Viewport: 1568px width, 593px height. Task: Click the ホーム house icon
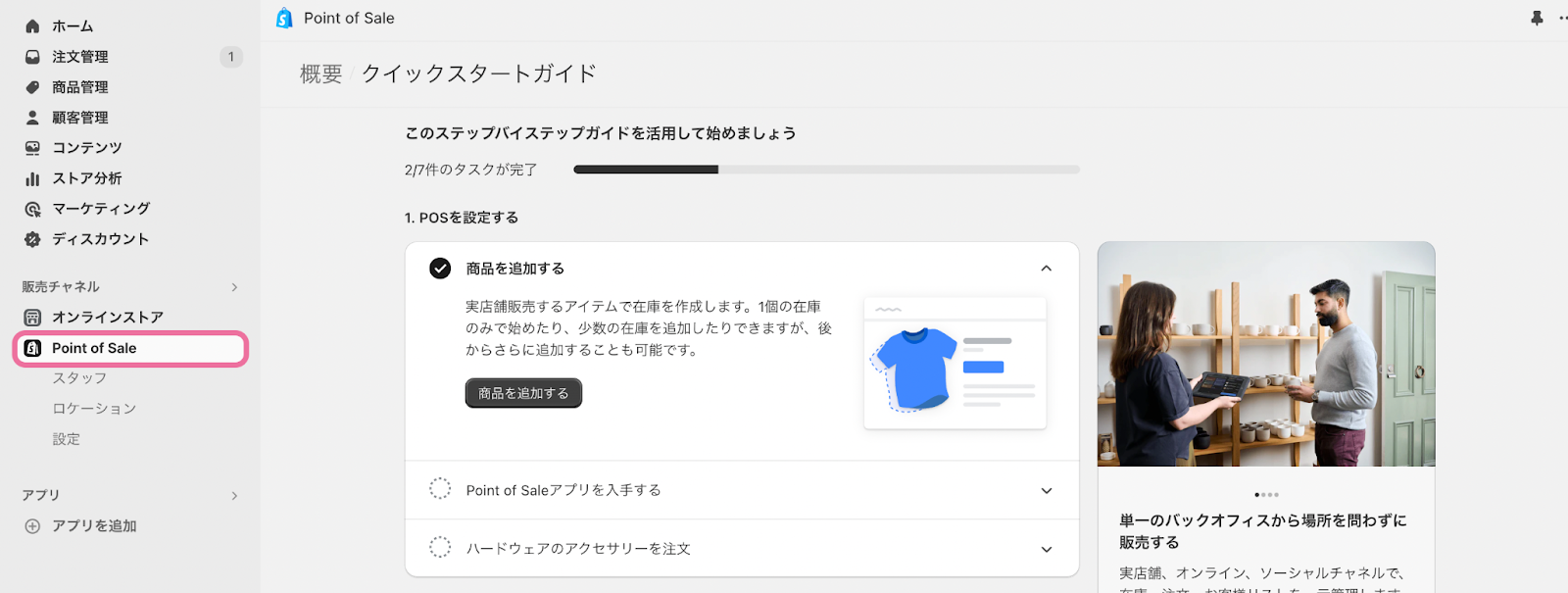[x=32, y=26]
